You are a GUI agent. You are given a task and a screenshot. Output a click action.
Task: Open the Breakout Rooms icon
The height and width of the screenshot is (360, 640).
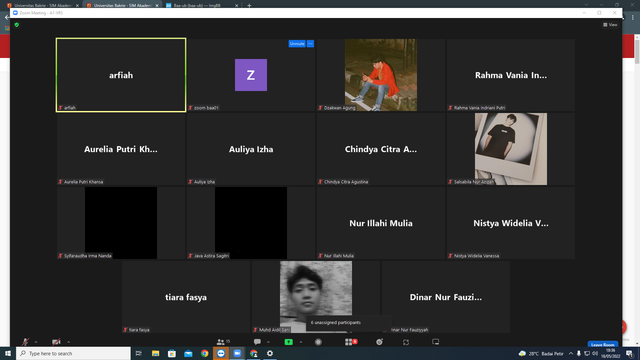click(349, 342)
